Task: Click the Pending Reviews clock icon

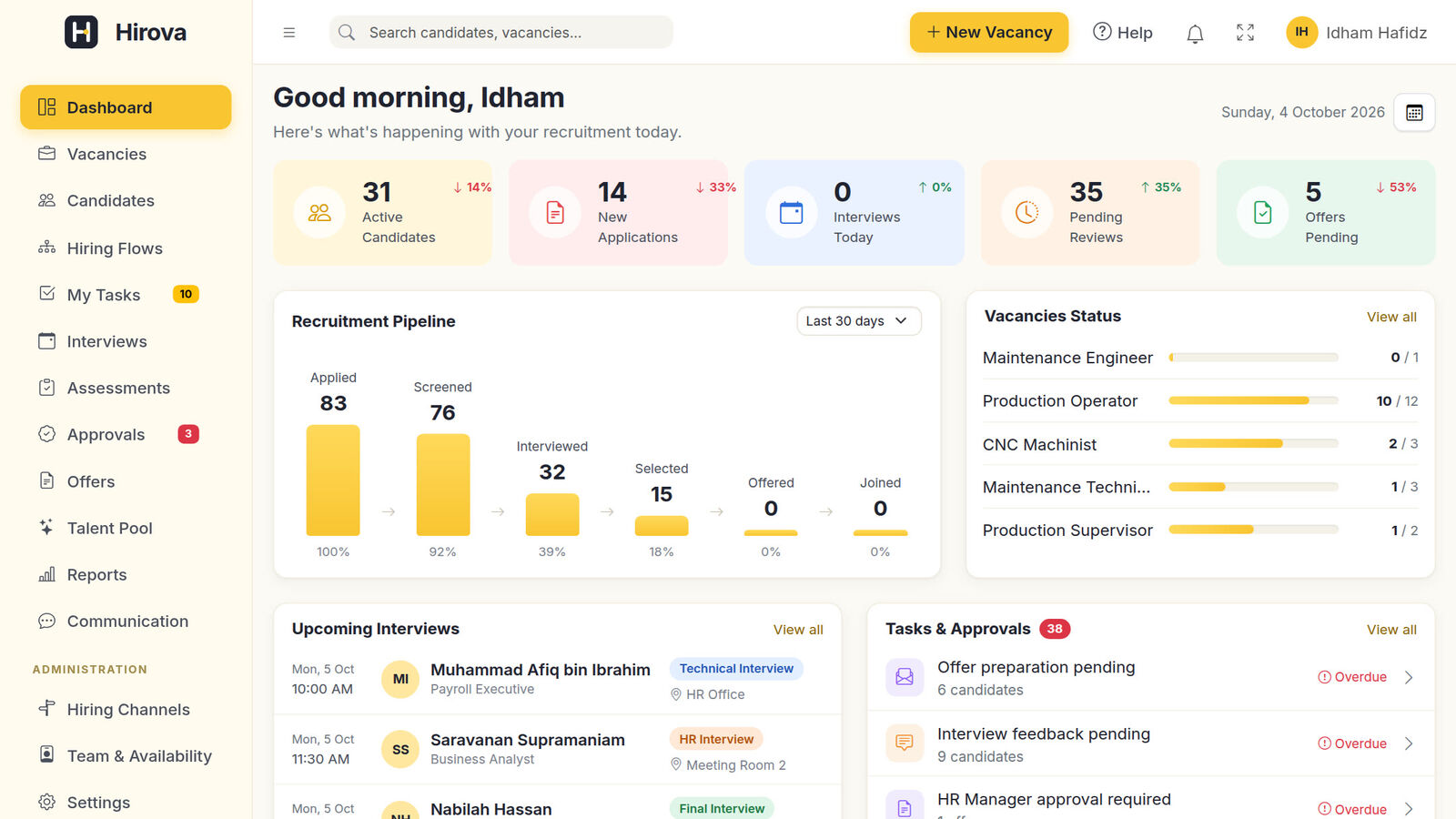Action: pos(1027,213)
